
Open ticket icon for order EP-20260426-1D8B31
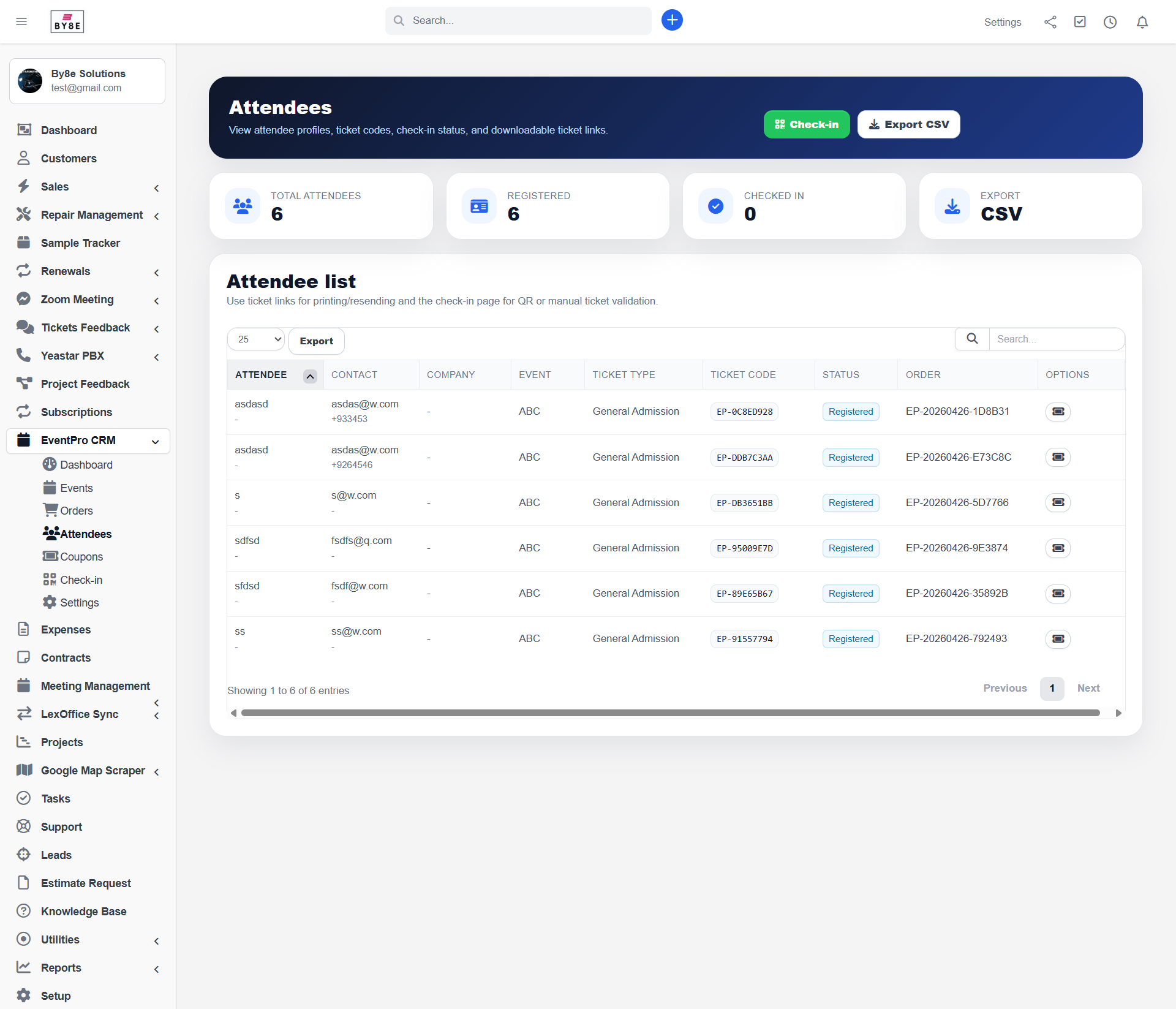[1058, 412]
